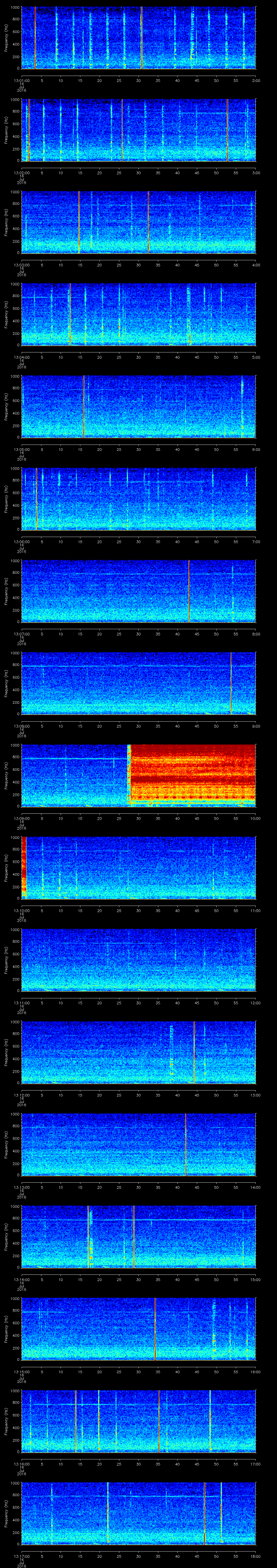Click the "13:01:00" time axis label
The width and height of the screenshot is (277, 1568).
(x=21, y=80)
